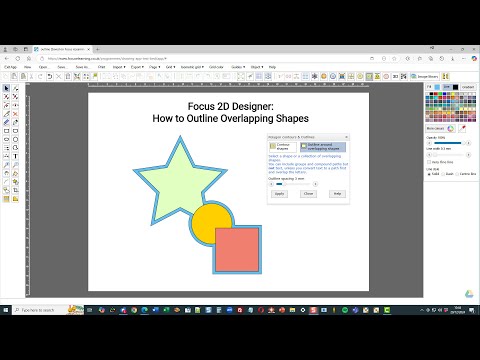Click Open in the menu bar
This screenshot has width=480, height=360.
[x=44, y=67]
